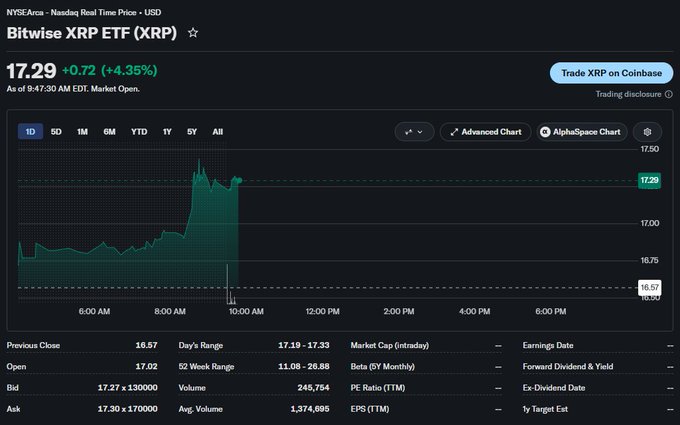
Task: Click the large 17.29 price quote
Action: (x=31, y=71)
